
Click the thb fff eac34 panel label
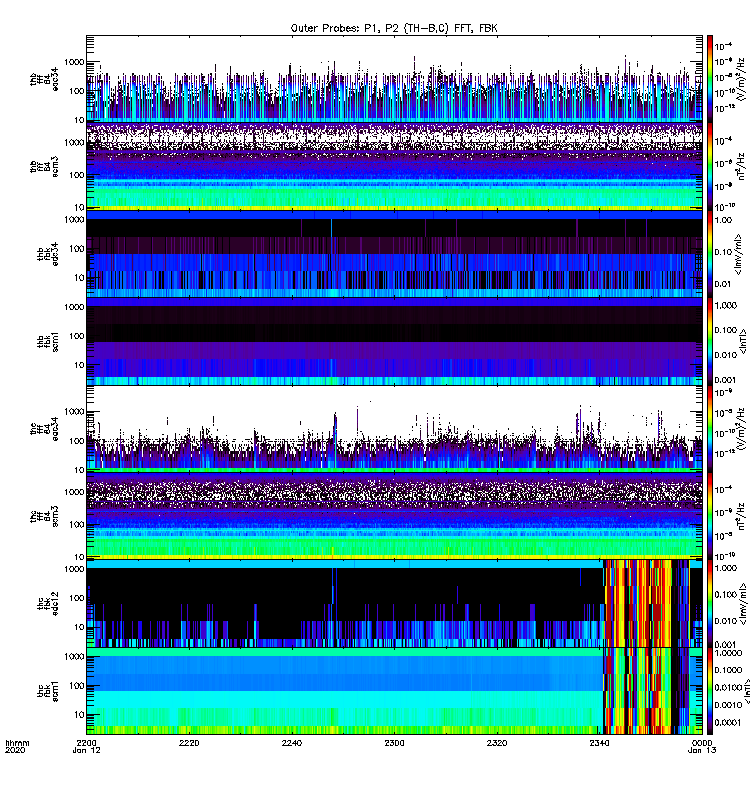[x=44, y=79]
